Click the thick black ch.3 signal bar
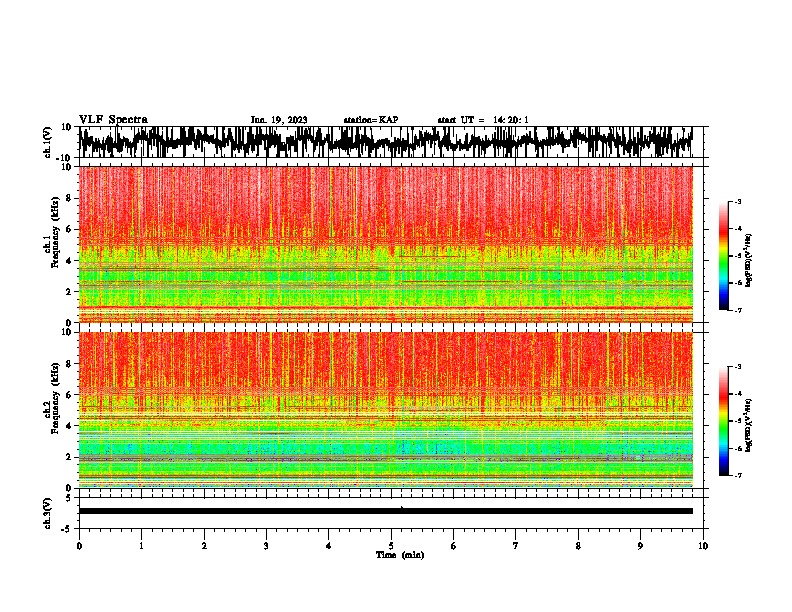This screenshot has height=612, width=792. point(386,511)
